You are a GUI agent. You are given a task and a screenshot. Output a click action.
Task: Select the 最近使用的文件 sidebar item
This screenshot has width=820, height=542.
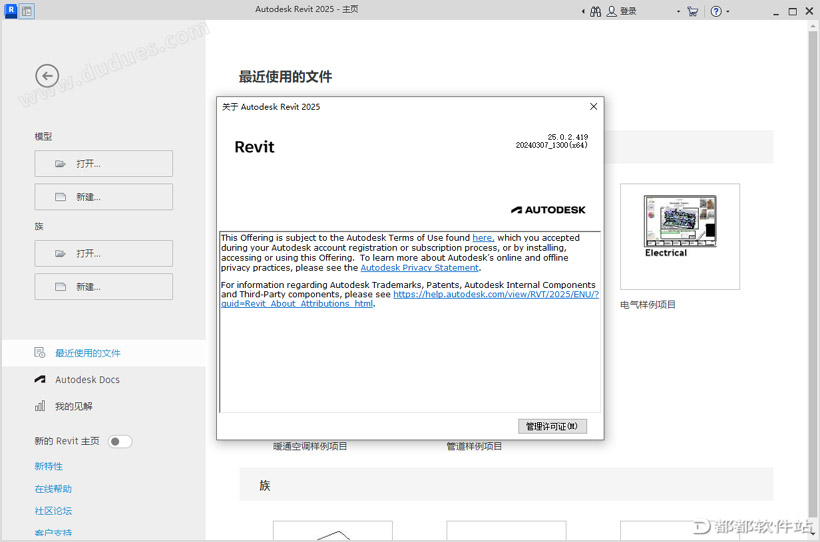[x=104, y=353]
